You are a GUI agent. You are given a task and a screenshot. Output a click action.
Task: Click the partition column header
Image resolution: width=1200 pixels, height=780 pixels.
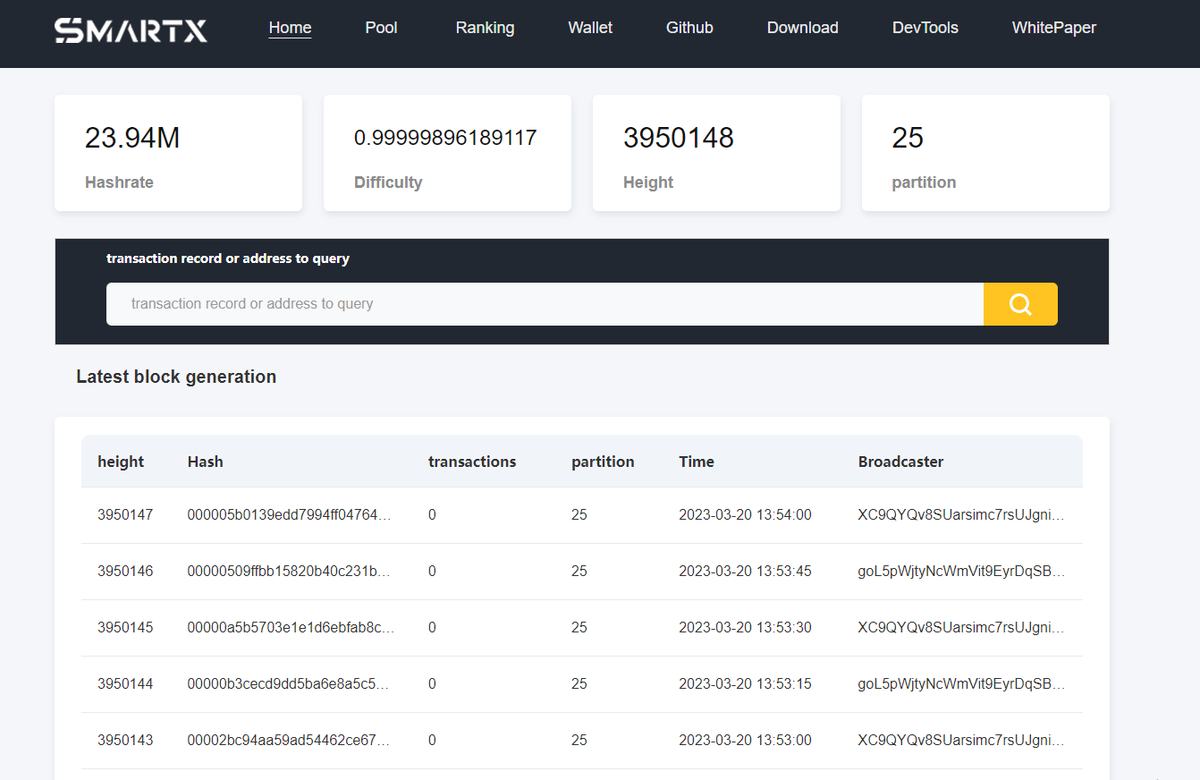pyautogui.click(x=603, y=462)
